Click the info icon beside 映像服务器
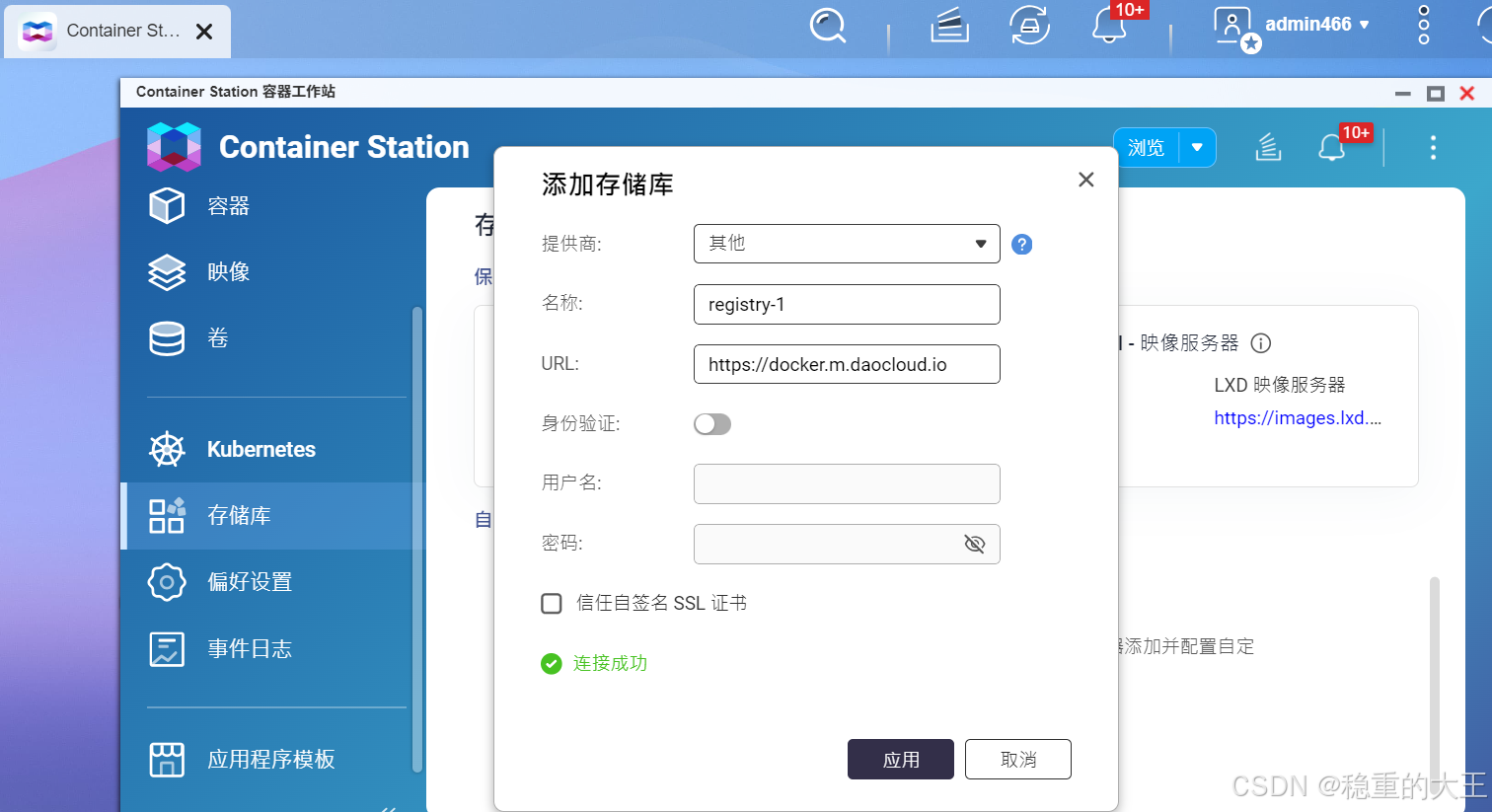1492x812 pixels. point(1261,343)
